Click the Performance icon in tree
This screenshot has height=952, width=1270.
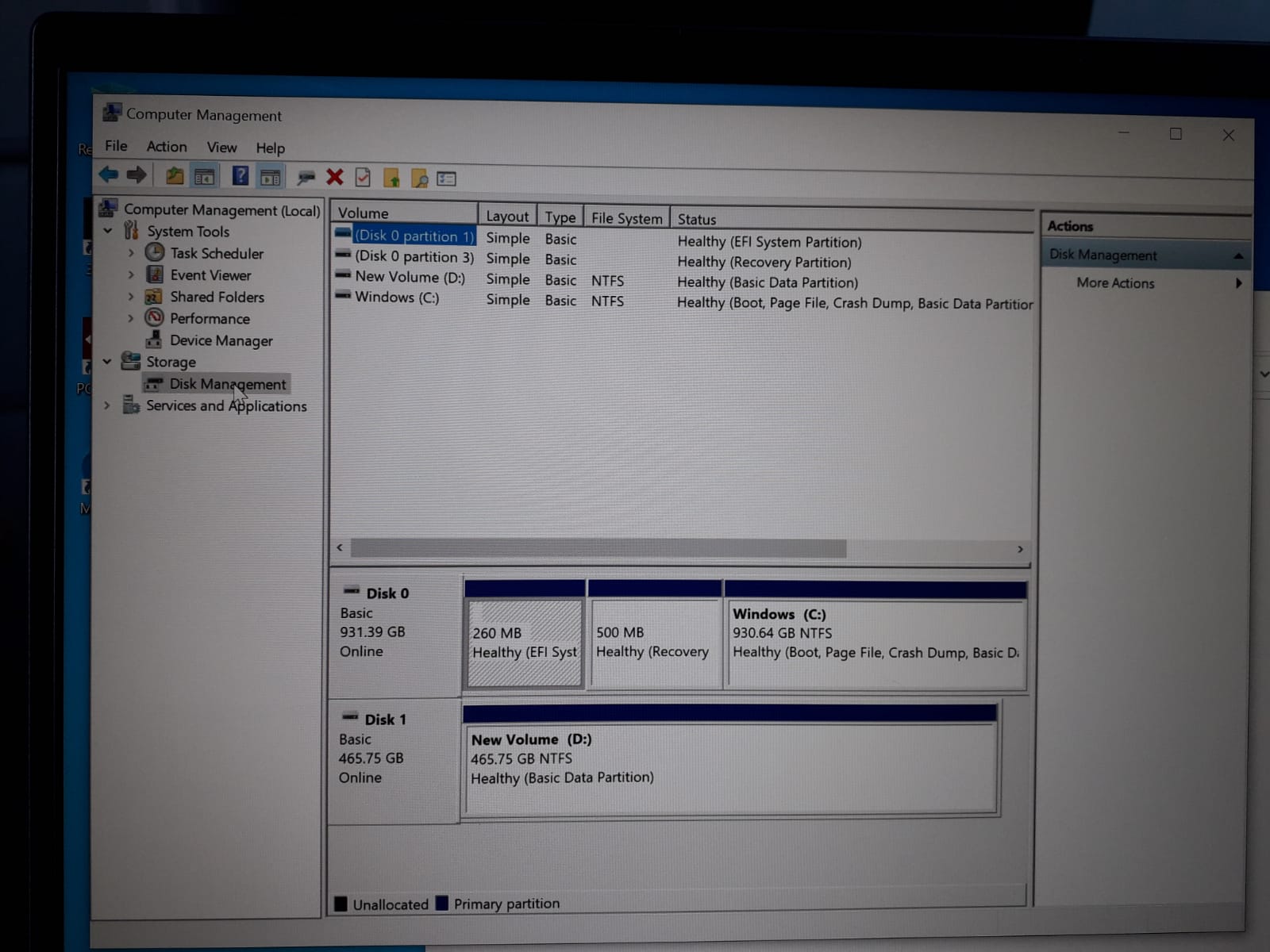pos(154,317)
